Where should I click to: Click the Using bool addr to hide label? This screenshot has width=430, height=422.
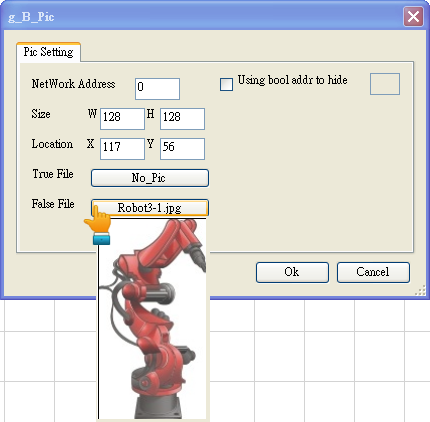click(x=292, y=80)
